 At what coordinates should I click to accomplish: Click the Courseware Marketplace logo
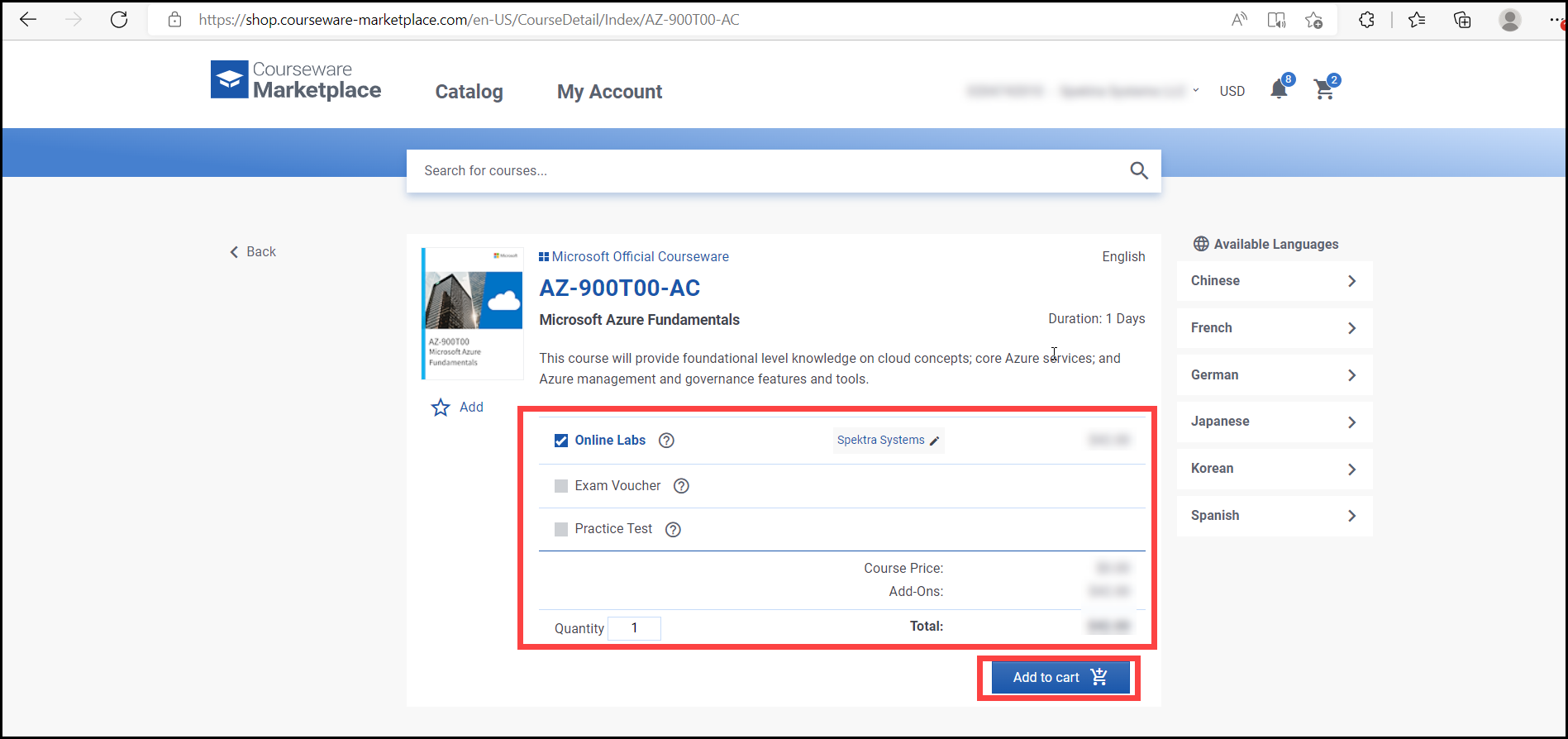(x=296, y=80)
